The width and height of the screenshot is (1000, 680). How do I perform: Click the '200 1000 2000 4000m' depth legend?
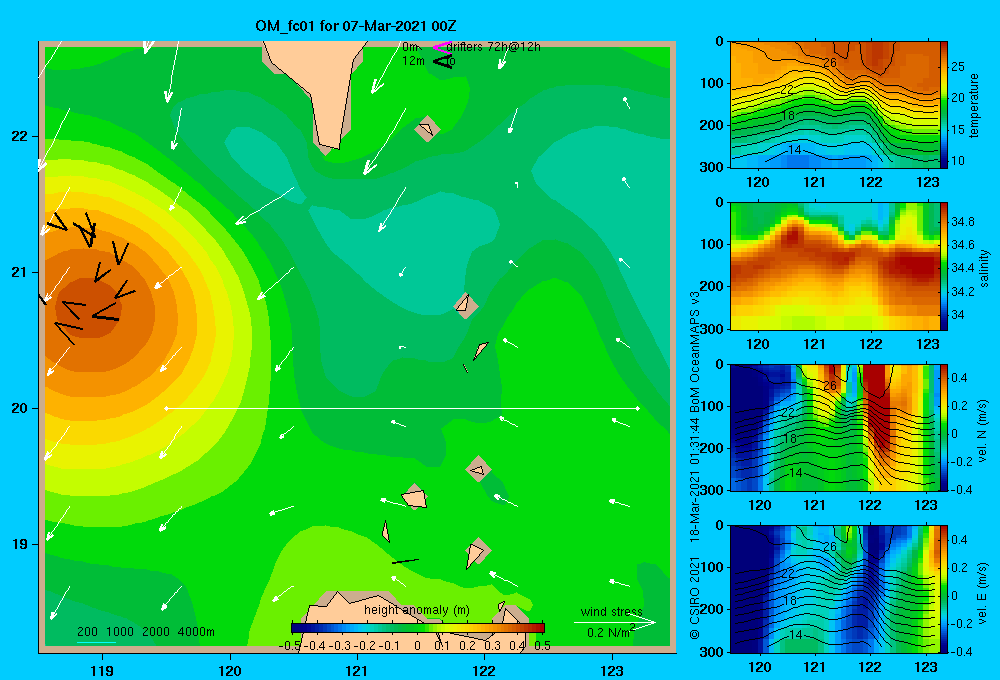(x=146, y=632)
